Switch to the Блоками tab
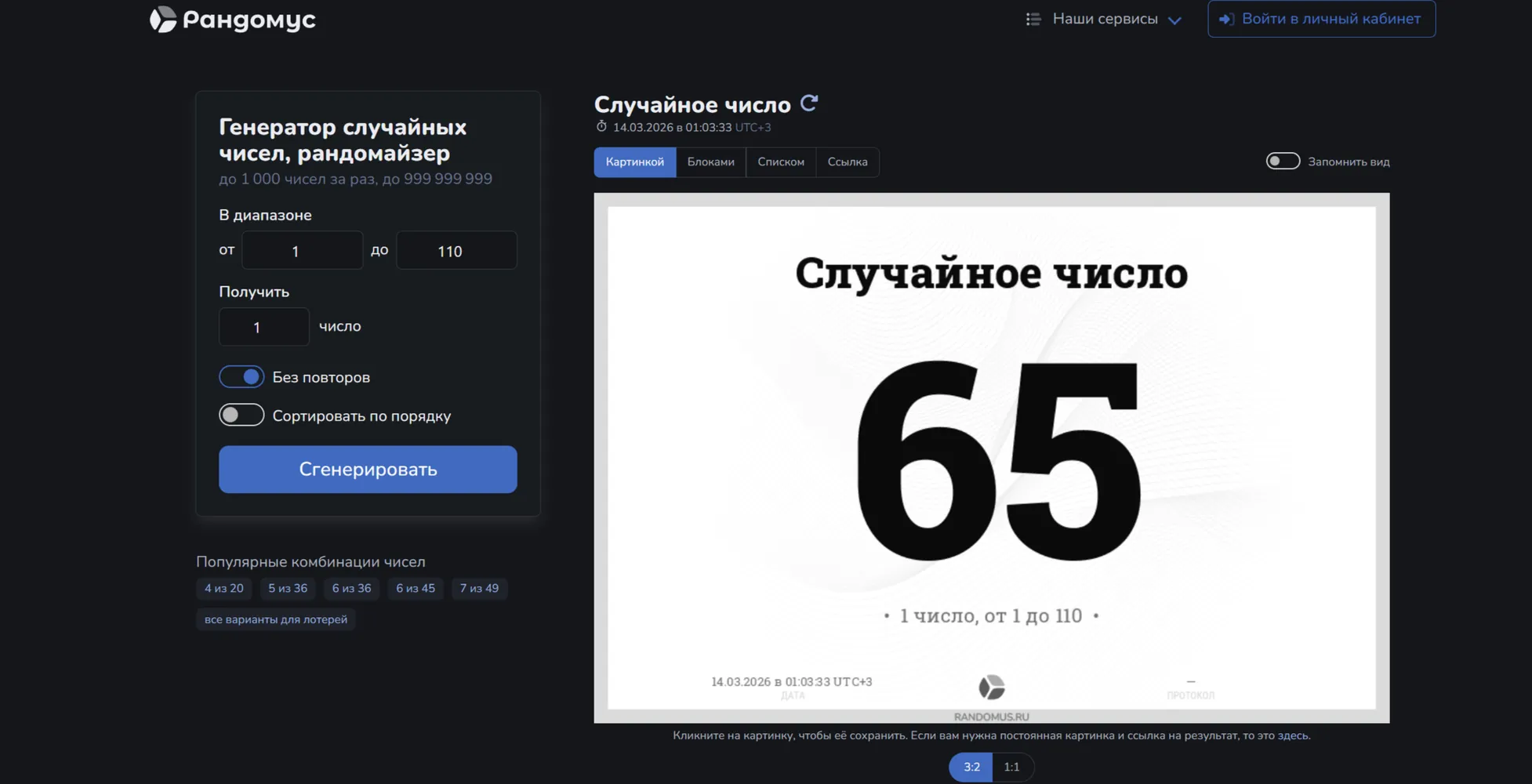 [x=710, y=162]
